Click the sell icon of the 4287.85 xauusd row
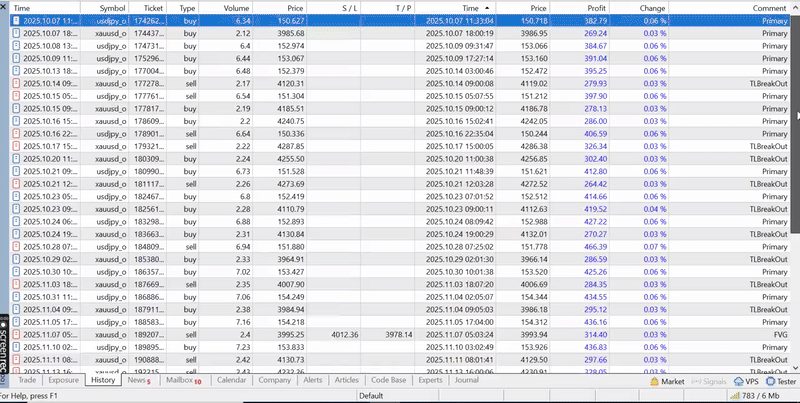This screenshot has height=403, width=800. (x=16, y=146)
